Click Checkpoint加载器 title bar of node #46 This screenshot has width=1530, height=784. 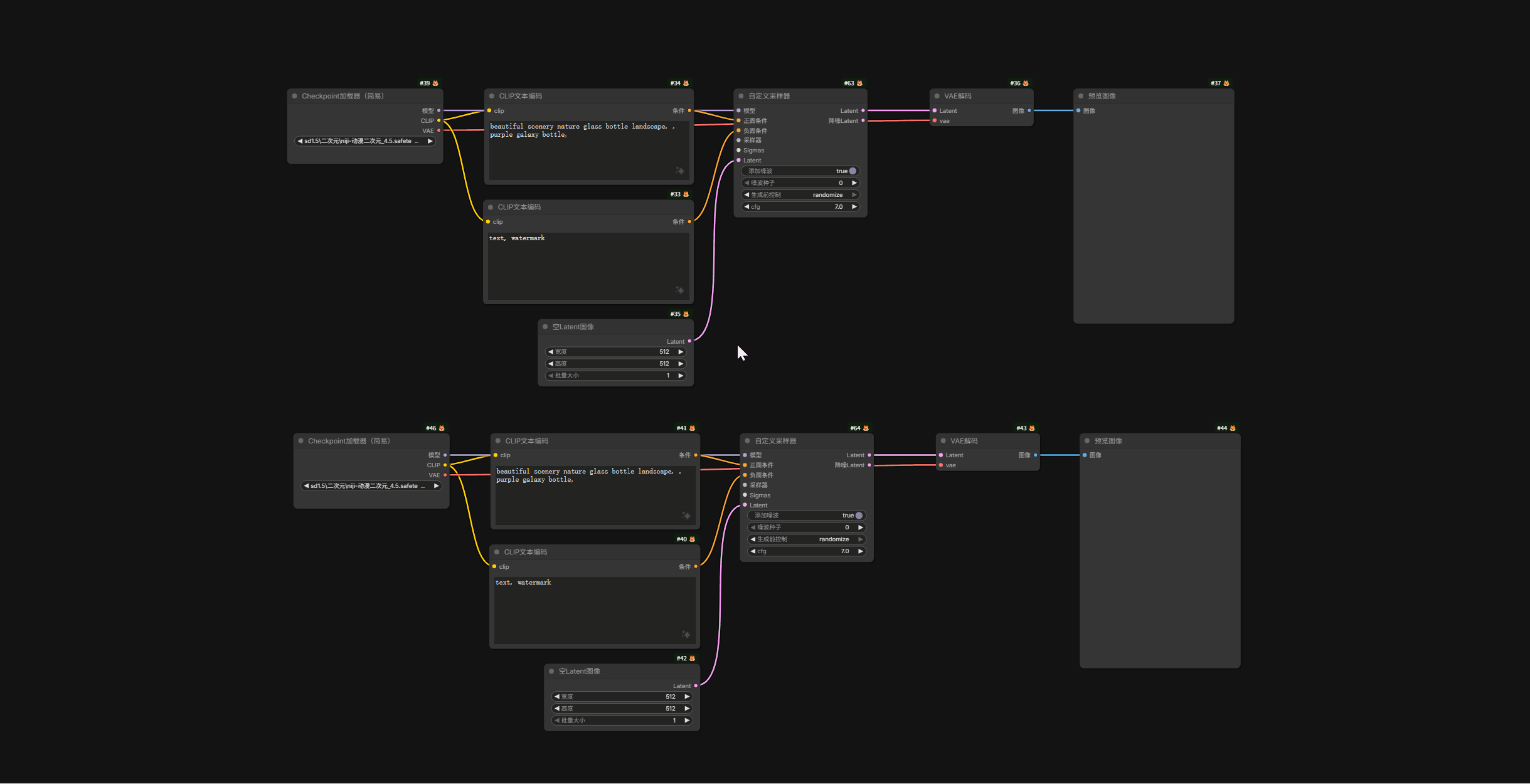click(371, 441)
